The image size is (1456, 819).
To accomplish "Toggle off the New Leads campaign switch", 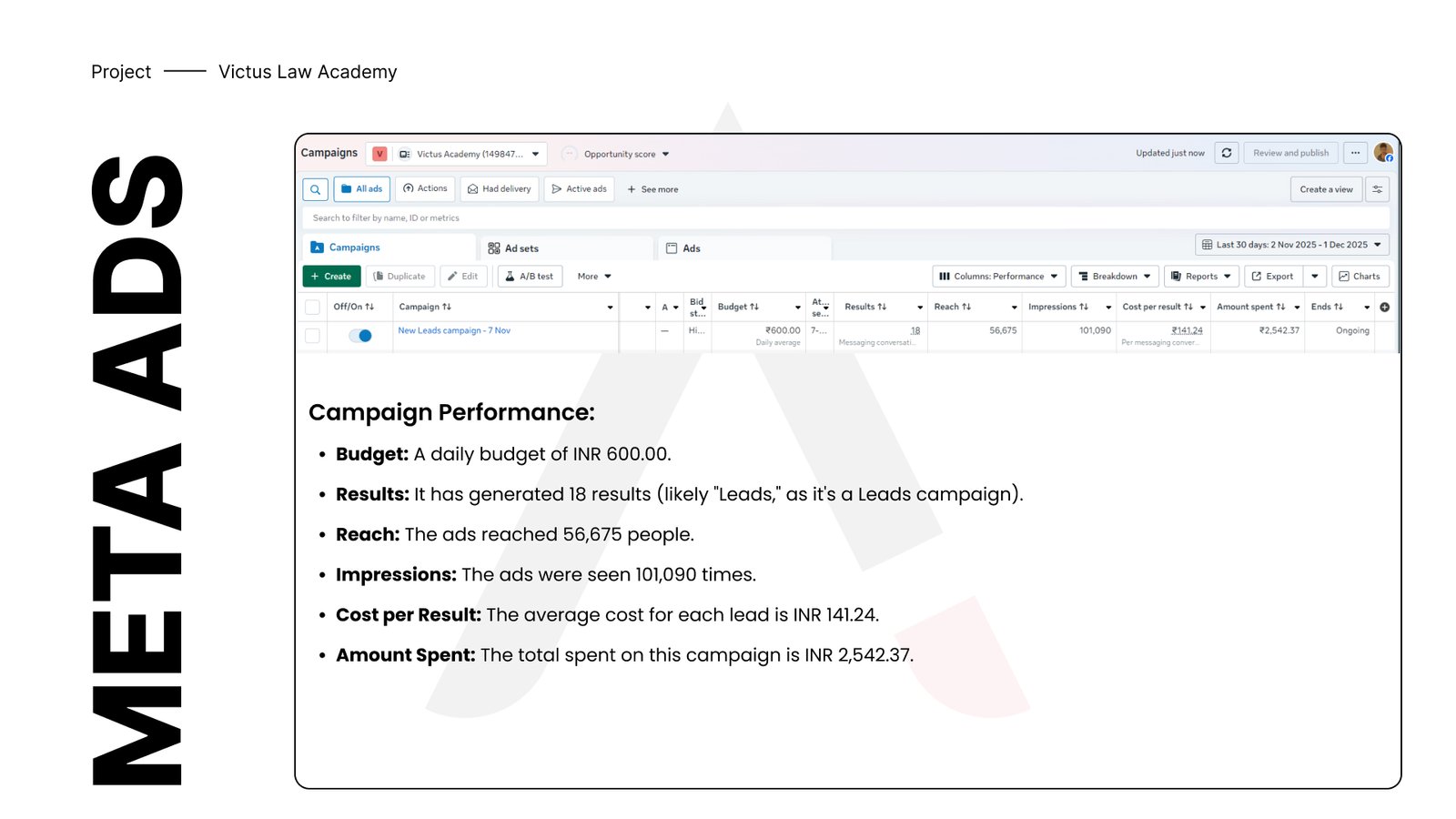I will (x=360, y=336).
